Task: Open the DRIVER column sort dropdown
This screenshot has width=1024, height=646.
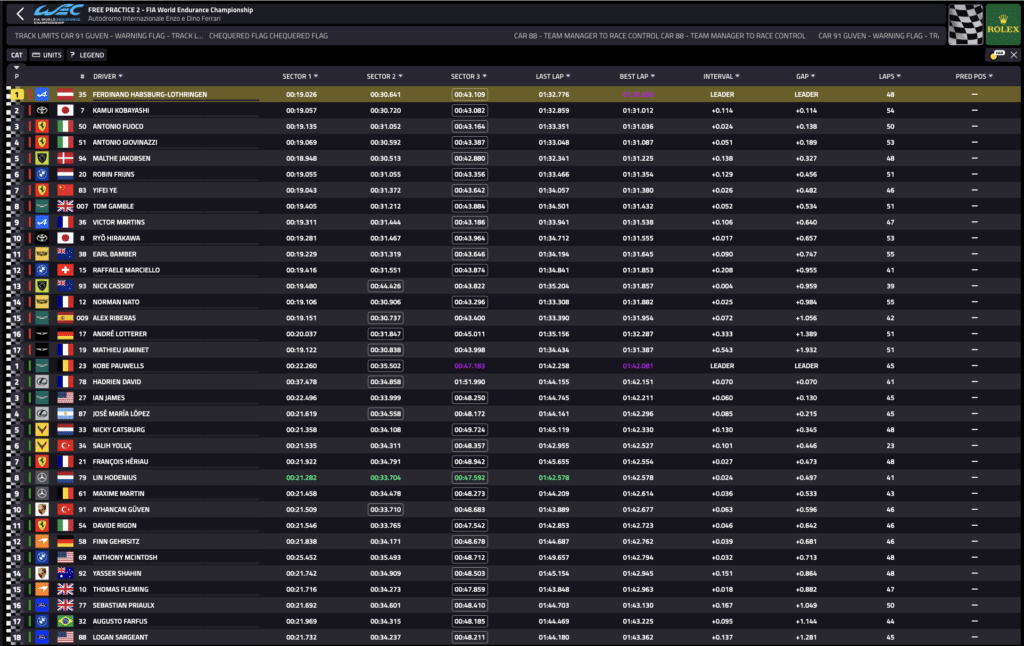Action: (120, 76)
